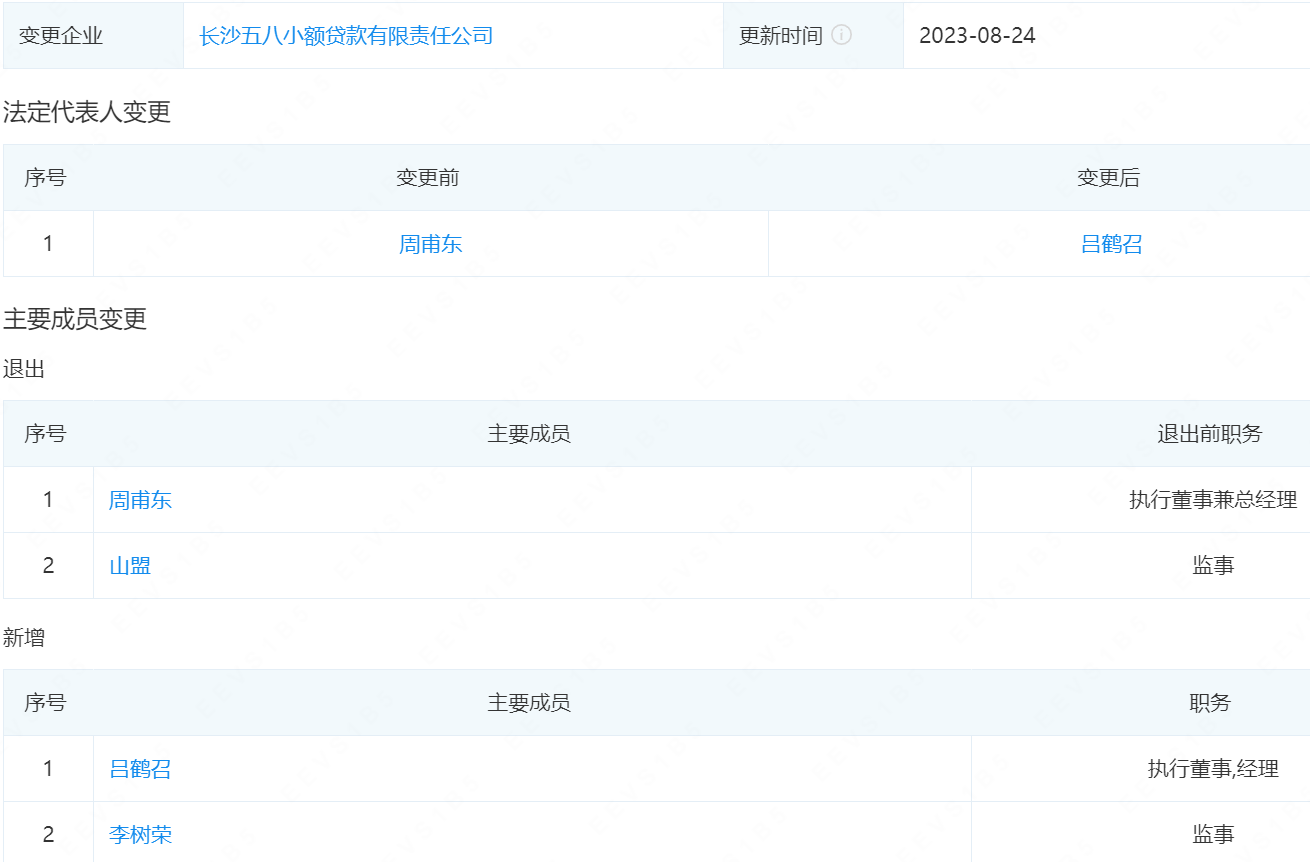Open 周甫东 in the legal representative table
Image resolution: width=1310 pixels, height=862 pixels.
tap(431, 244)
